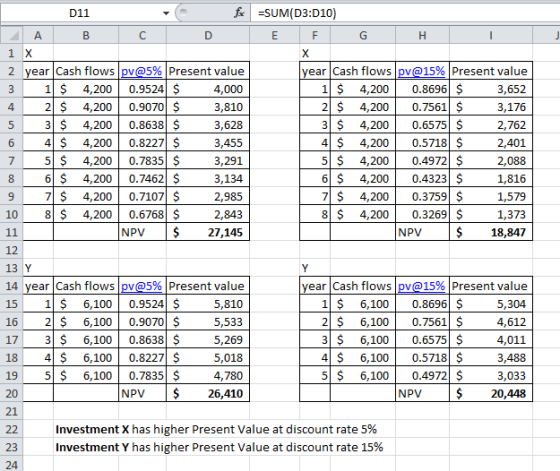Select NPV total cell showing 20,448

point(491,393)
